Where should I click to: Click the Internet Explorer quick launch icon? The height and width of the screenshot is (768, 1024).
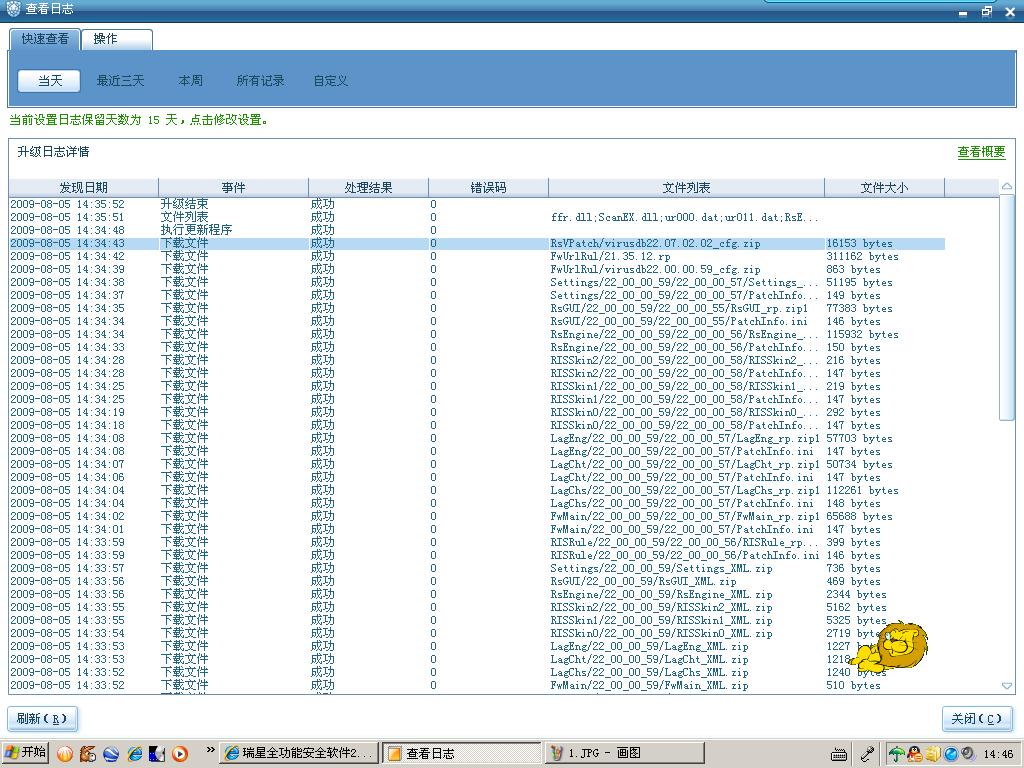[134, 753]
